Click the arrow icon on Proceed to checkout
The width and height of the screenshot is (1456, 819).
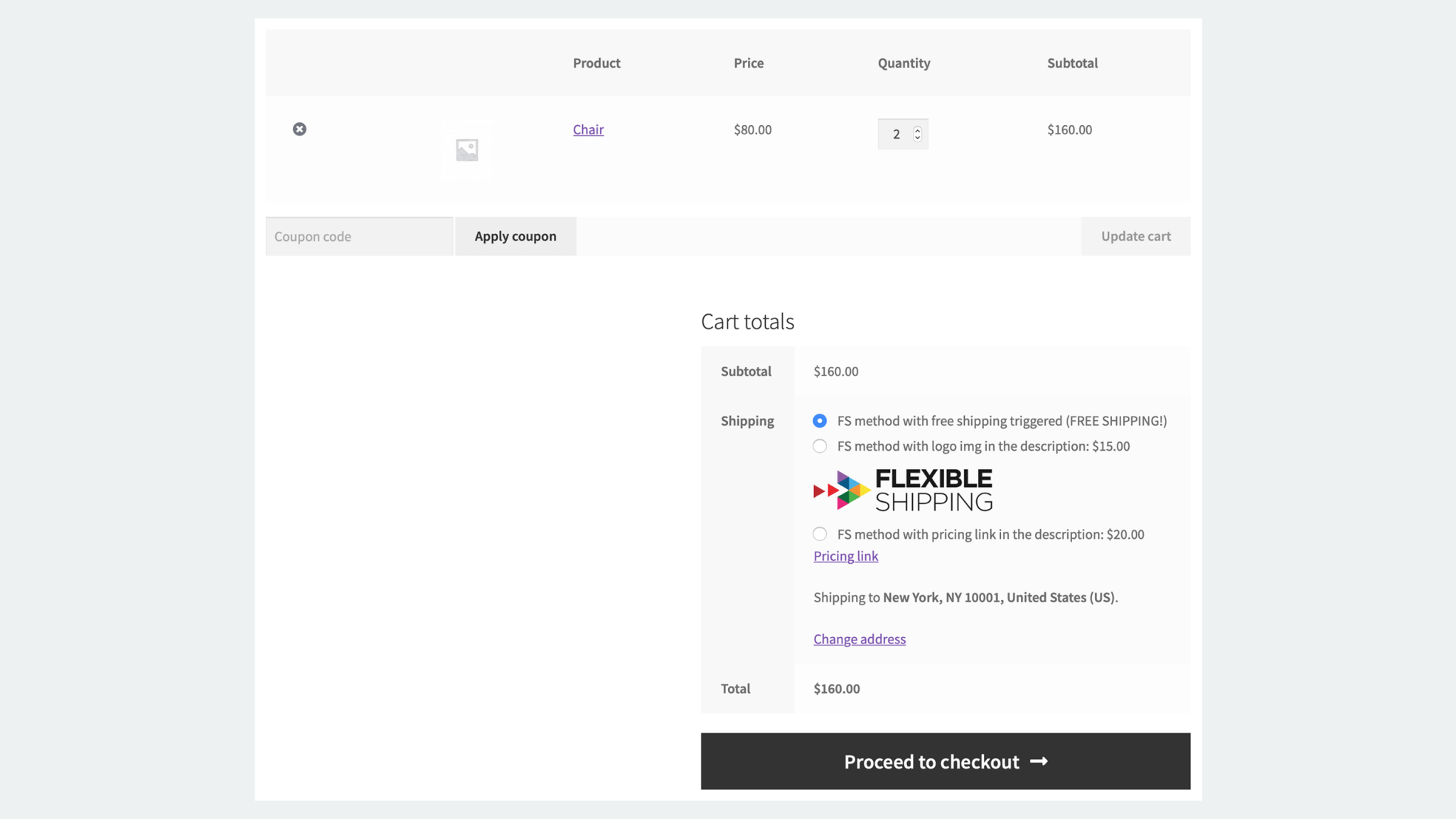click(1040, 761)
